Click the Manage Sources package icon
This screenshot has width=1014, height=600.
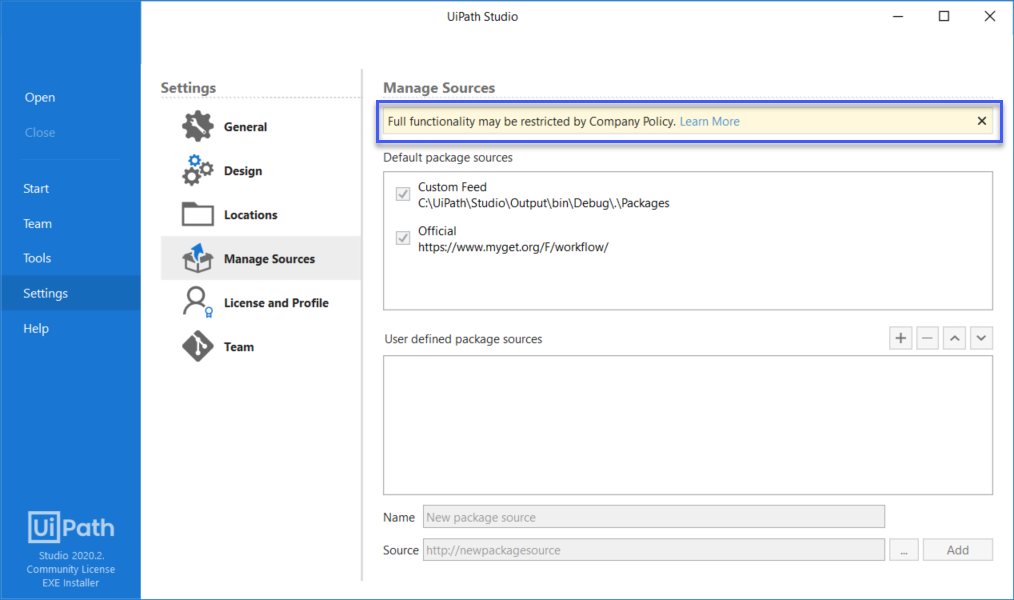(x=196, y=258)
